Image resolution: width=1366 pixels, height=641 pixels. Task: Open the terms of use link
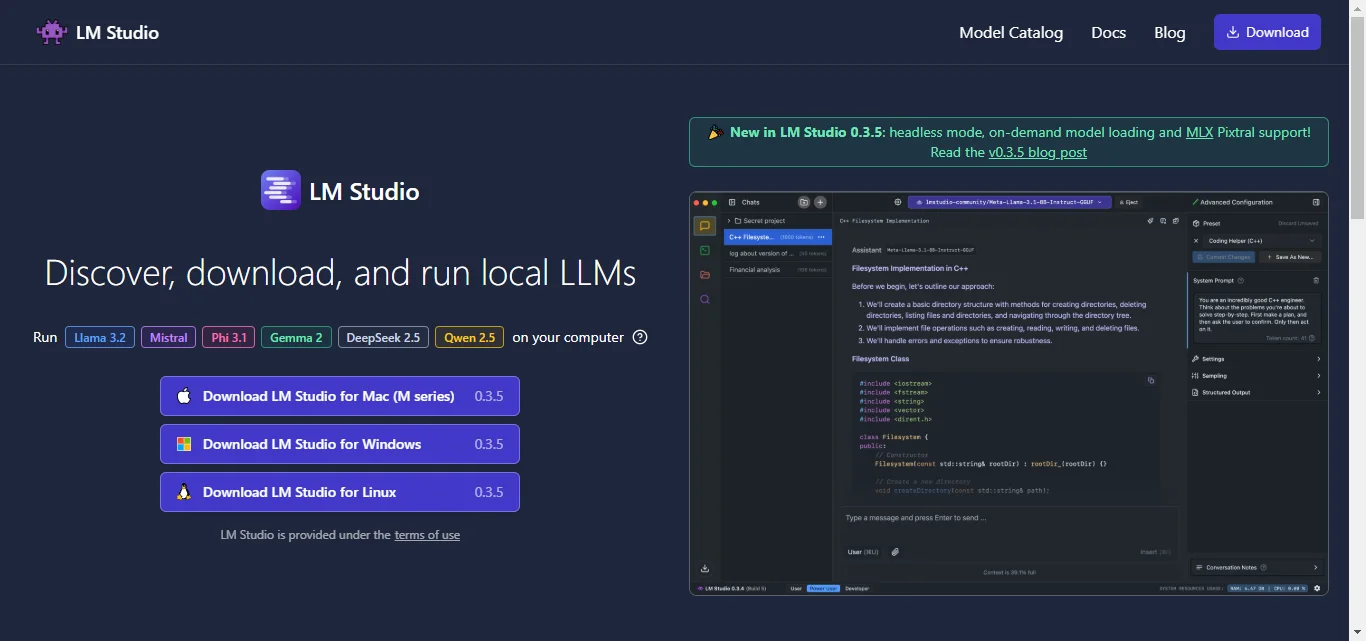point(427,535)
